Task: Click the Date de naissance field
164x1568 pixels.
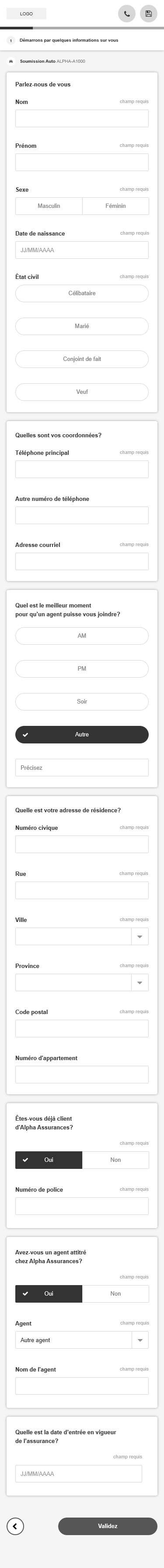Action: pos(82,250)
